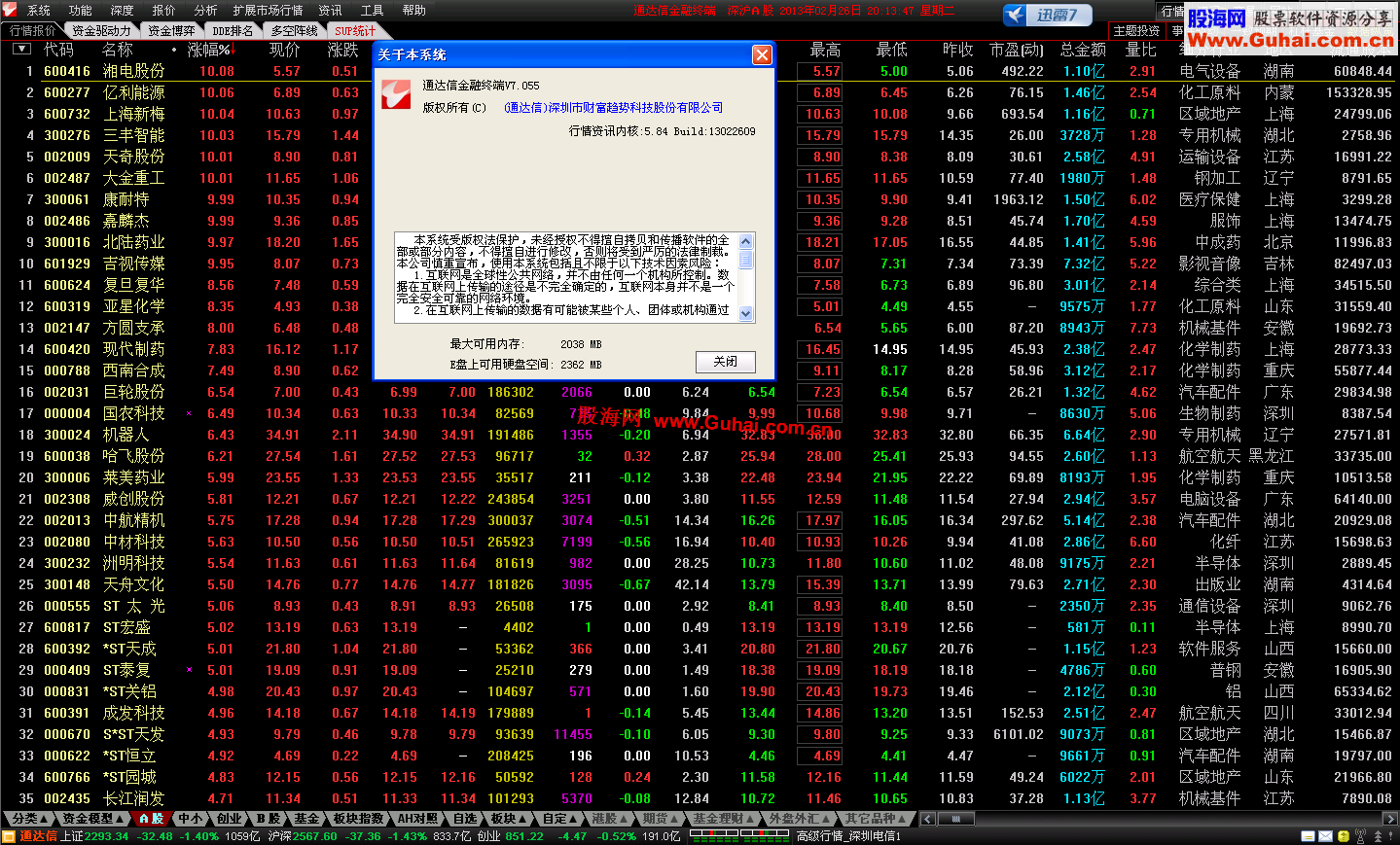Sort by the 总金额 column header
1400x845 pixels.
[1083, 50]
